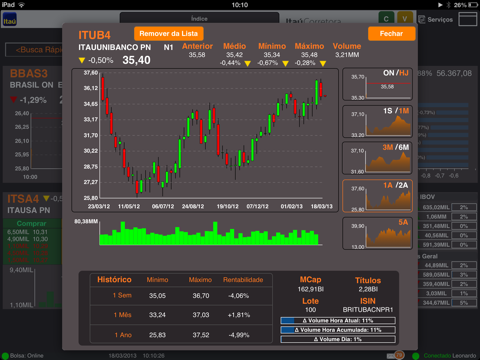Tap the ITUB4 ticker title
The height and width of the screenshot is (360, 480).
click(x=94, y=35)
